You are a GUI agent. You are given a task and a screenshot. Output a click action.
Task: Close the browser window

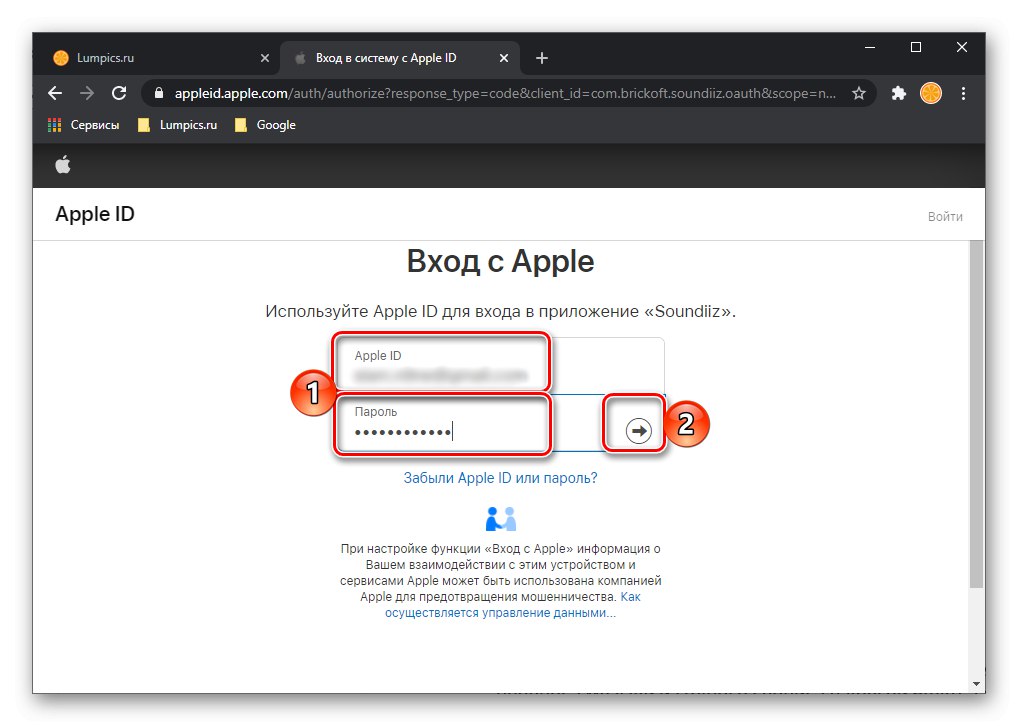[x=962, y=47]
